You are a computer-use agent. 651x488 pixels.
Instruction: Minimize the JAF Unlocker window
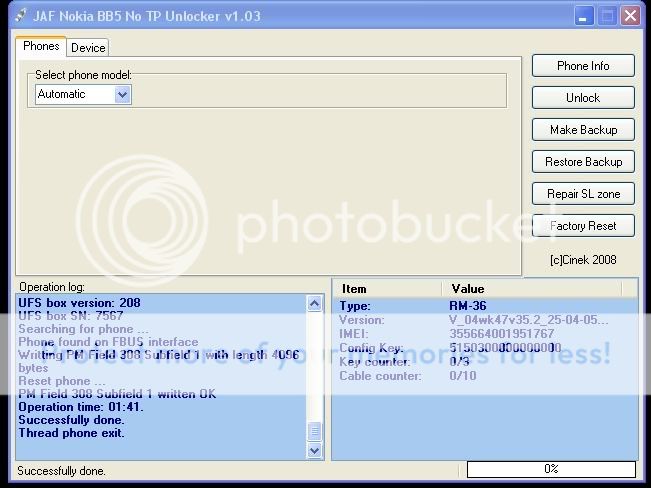[x=585, y=15]
